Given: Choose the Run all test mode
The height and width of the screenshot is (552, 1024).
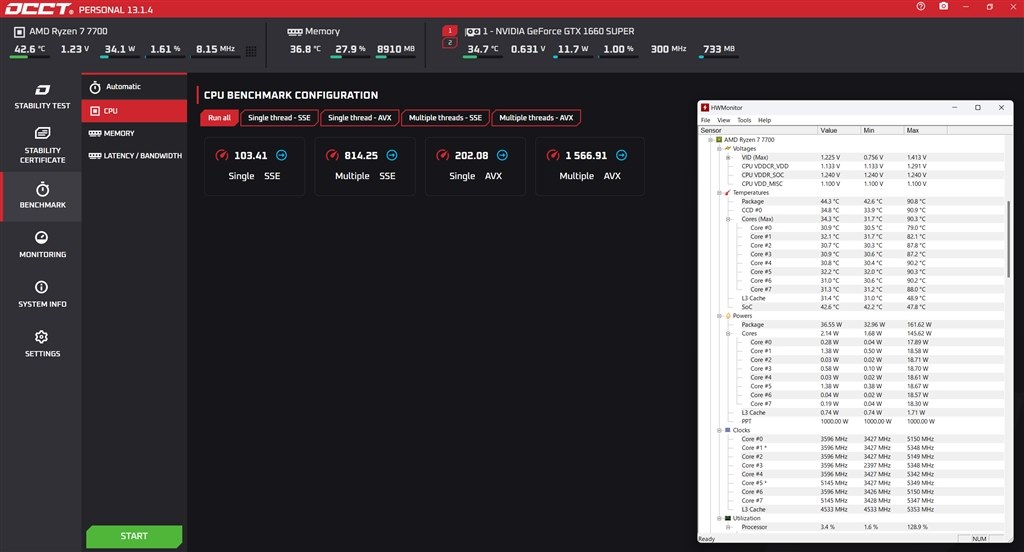Looking at the screenshot, I should point(219,118).
